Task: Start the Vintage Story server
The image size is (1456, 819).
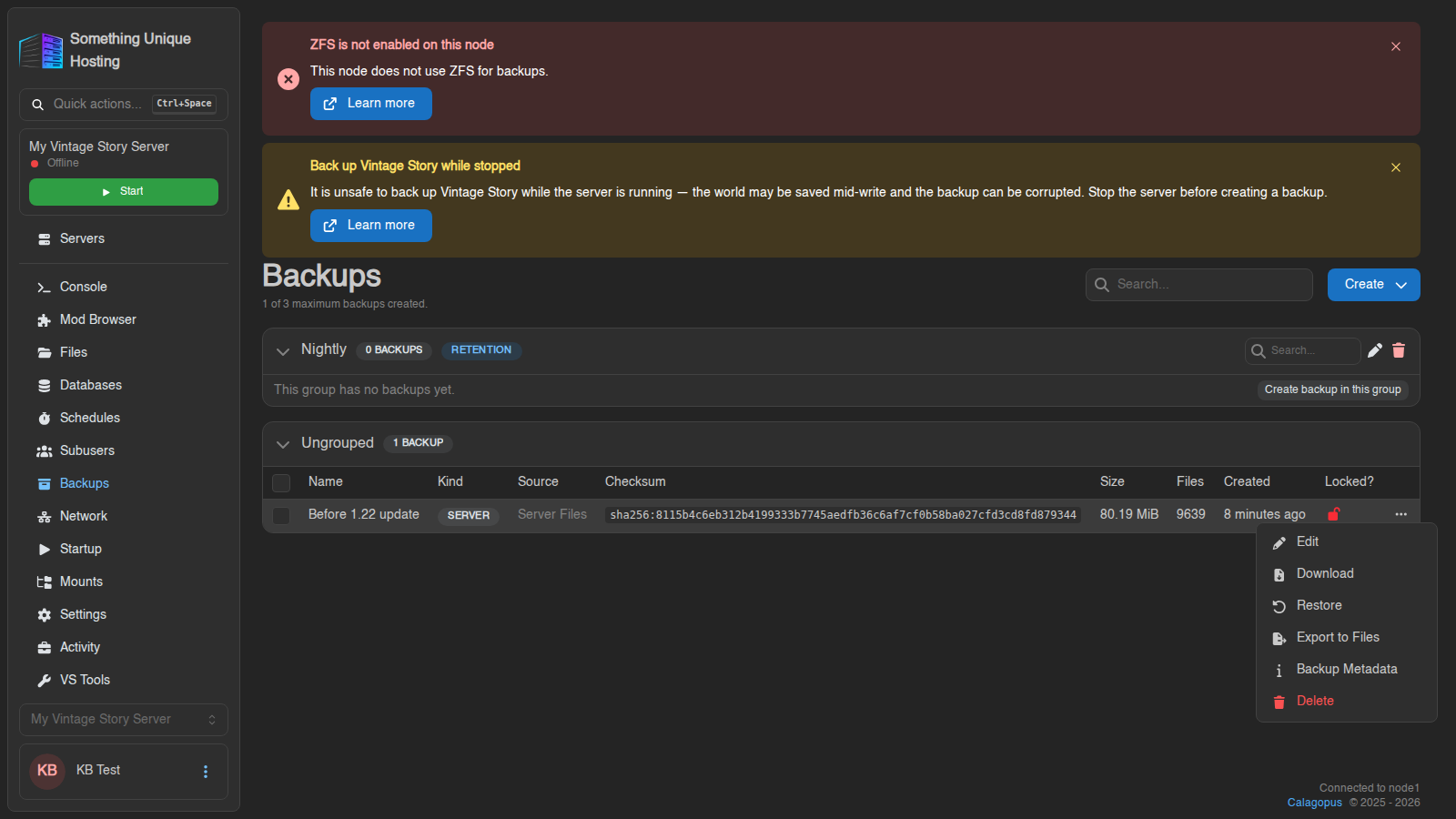Action: click(124, 192)
